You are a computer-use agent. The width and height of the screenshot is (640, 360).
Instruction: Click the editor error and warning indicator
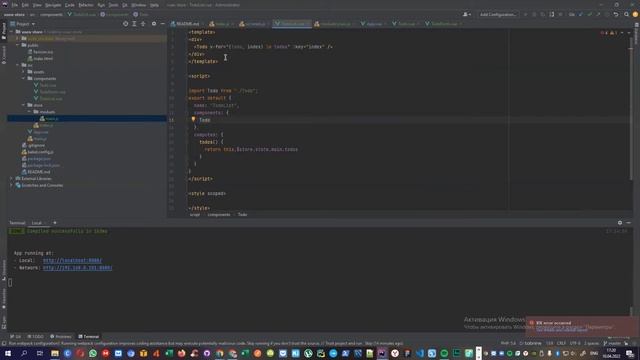[x=609, y=33]
